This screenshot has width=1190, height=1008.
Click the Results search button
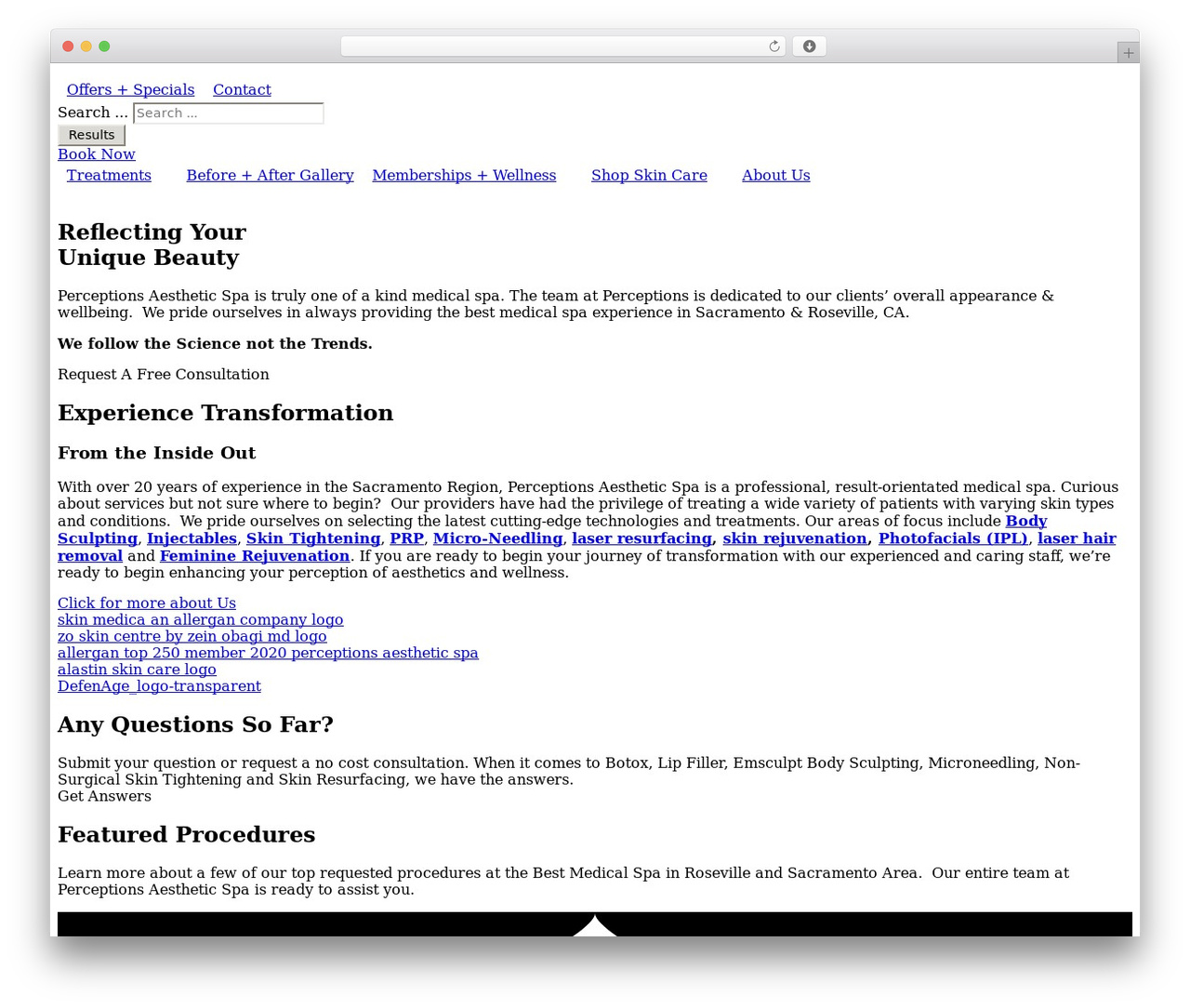click(91, 135)
